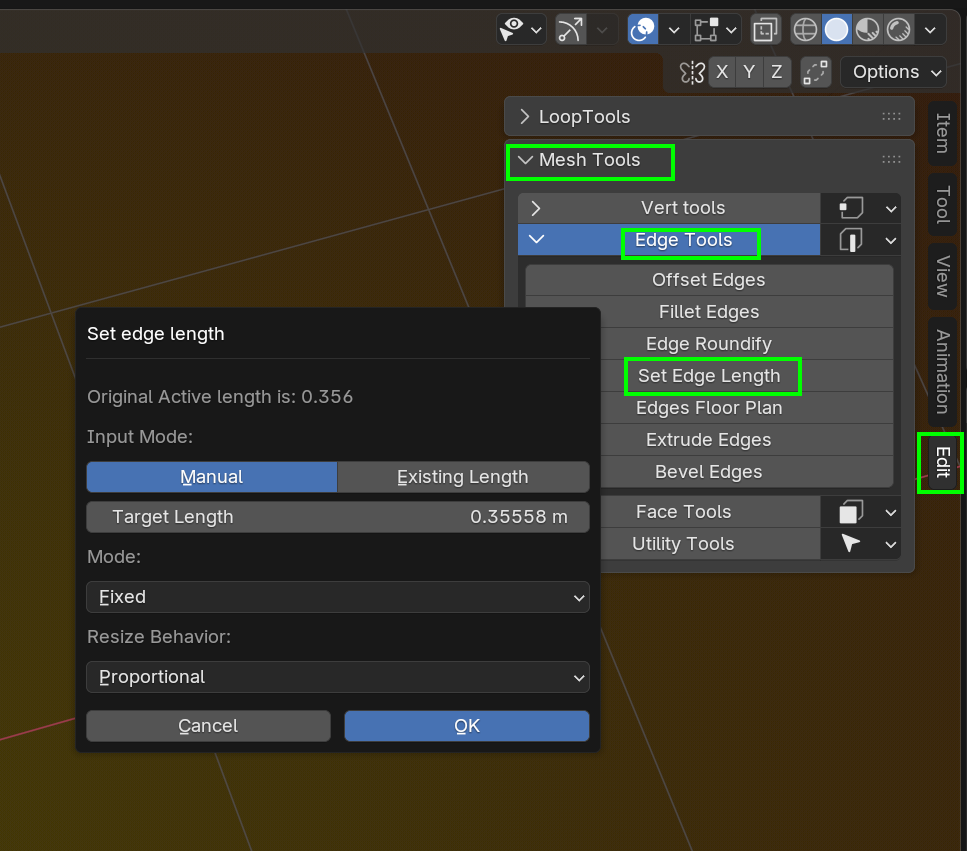Open the View sidebar tab
This screenshot has width=967, height=851.
pyautogui.click(x=941, y=277)
